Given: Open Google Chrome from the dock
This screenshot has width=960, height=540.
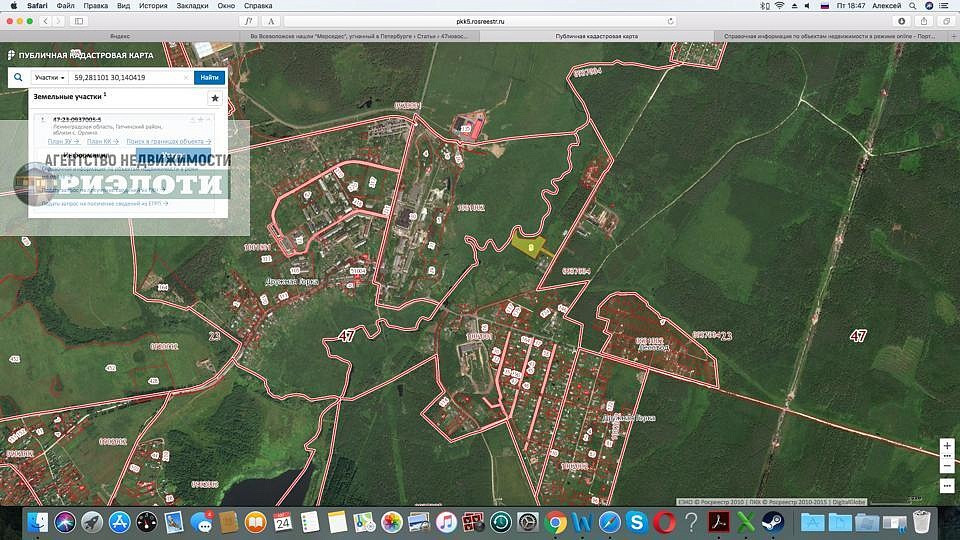Looking at the screenshot, I should pyautogui.click(x=555, y=522).
